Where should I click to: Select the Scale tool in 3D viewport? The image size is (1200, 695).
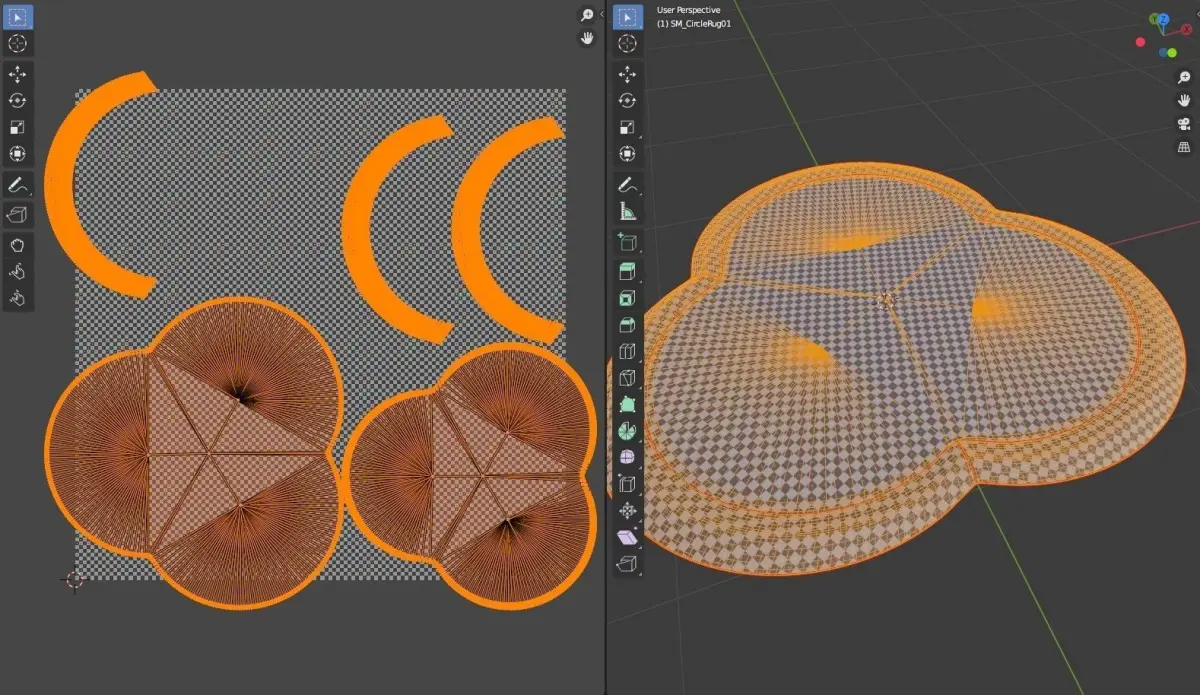pyautogui.click(x=627, y=128)
